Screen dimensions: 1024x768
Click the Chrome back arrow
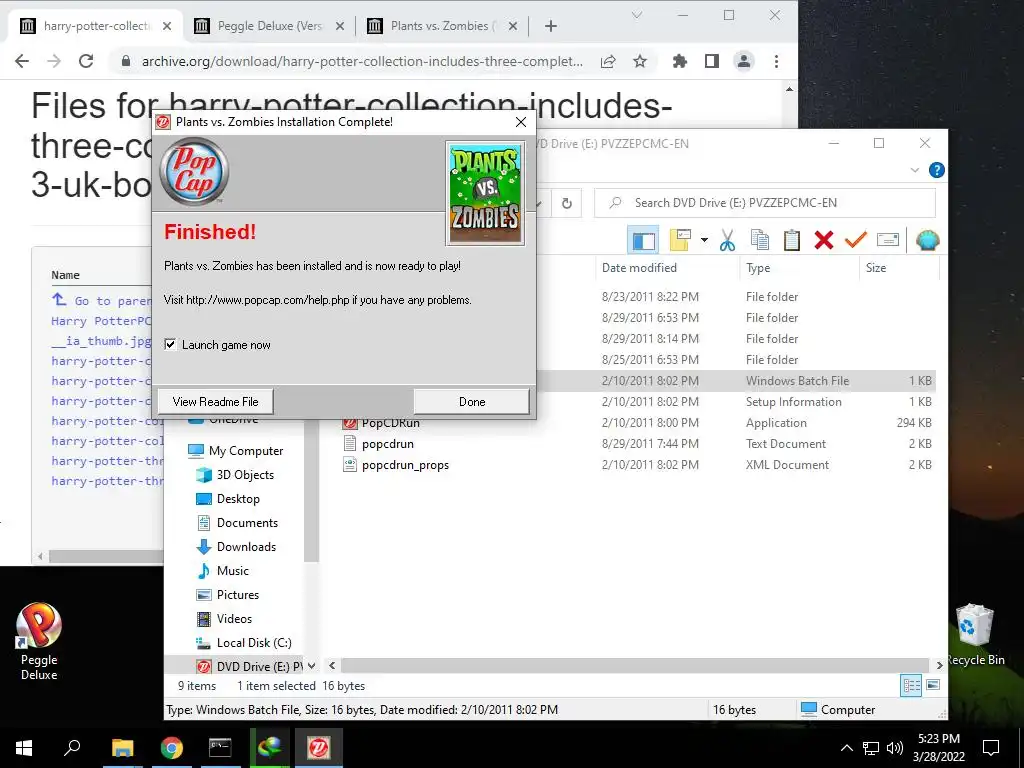coord(22,61)
